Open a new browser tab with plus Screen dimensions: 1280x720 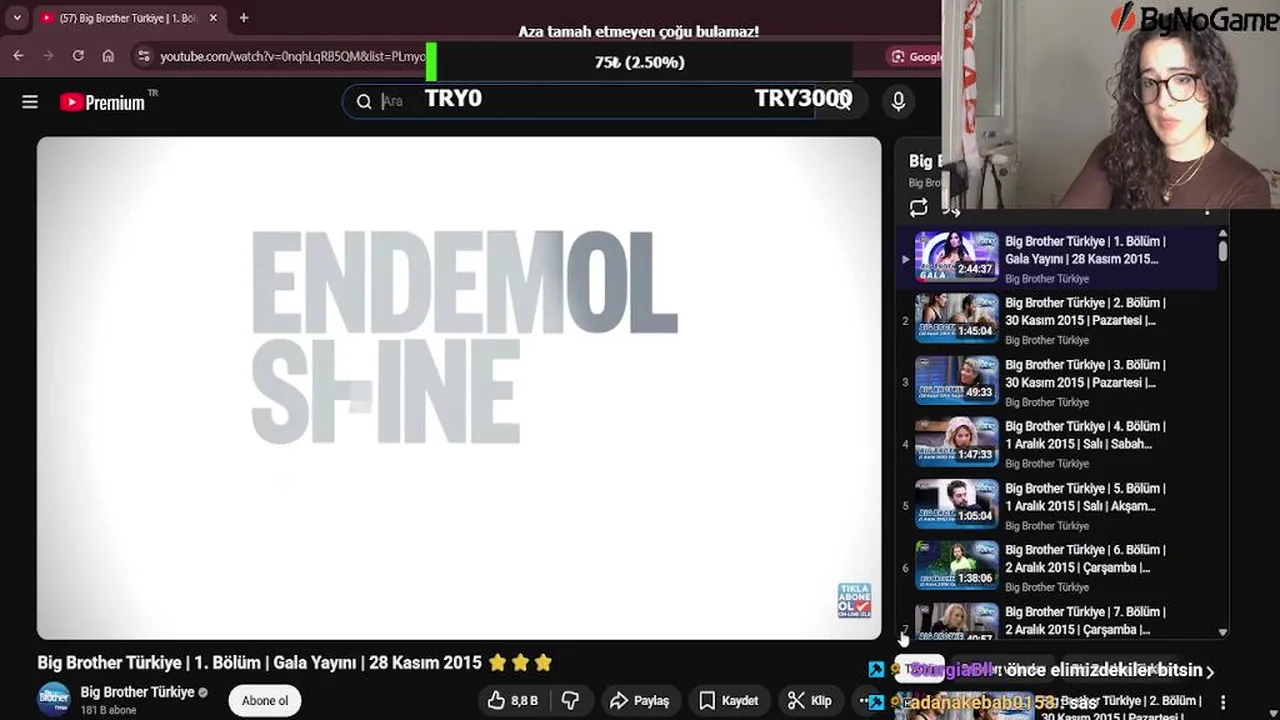(x=244, y=18)
